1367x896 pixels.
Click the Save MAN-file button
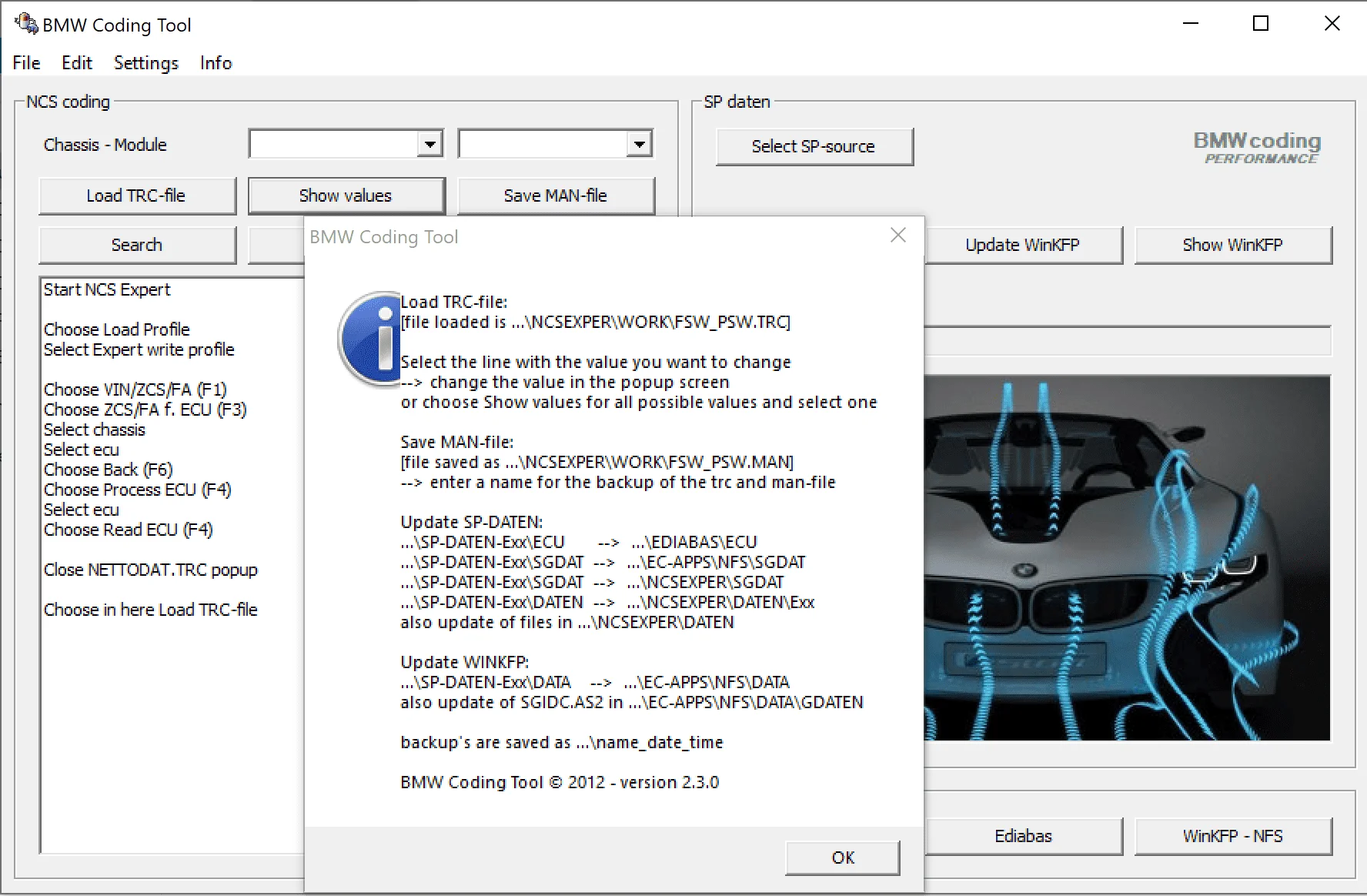(556, 196)
